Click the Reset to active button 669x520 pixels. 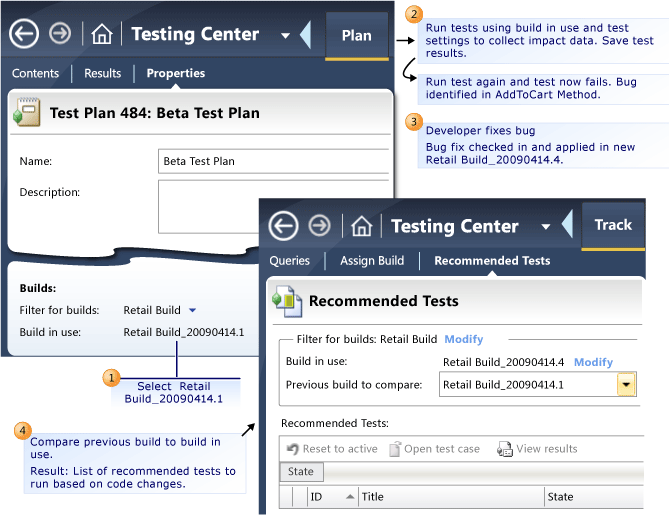(x=332, y=449)
